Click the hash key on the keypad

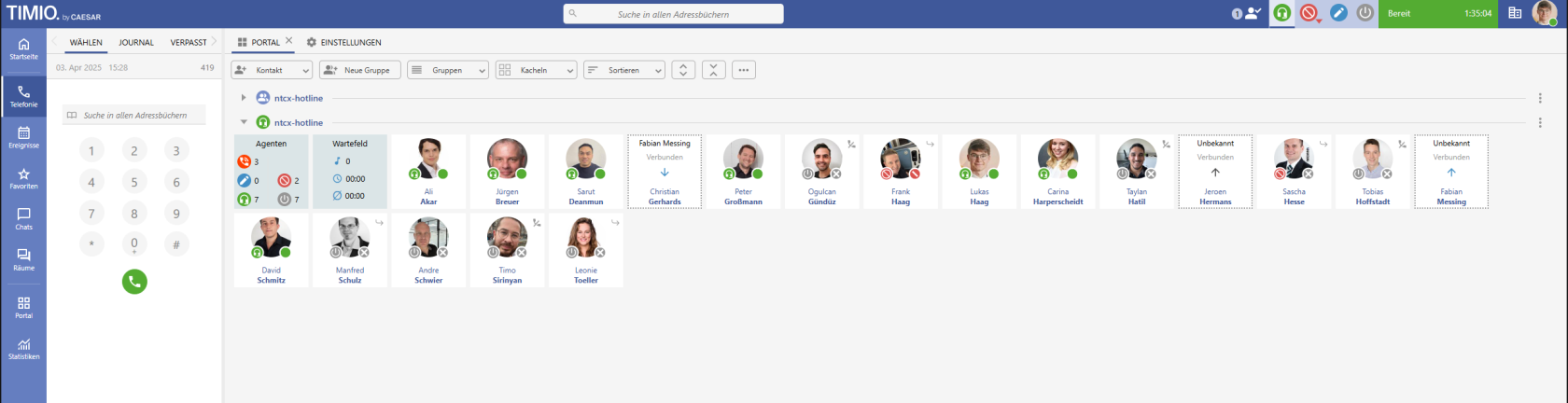pyautogui.click(x=176, y=244)
